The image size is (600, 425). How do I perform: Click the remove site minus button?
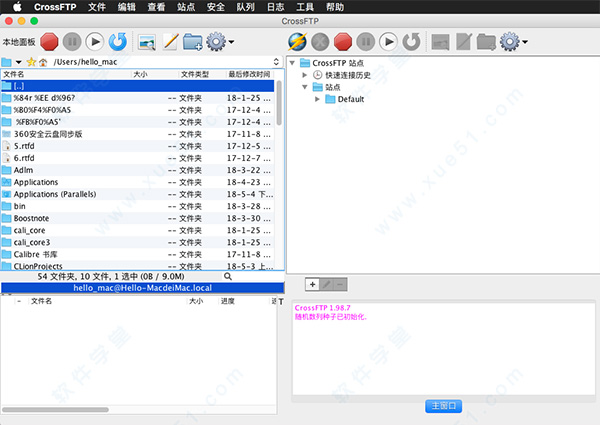click(340, 284)
